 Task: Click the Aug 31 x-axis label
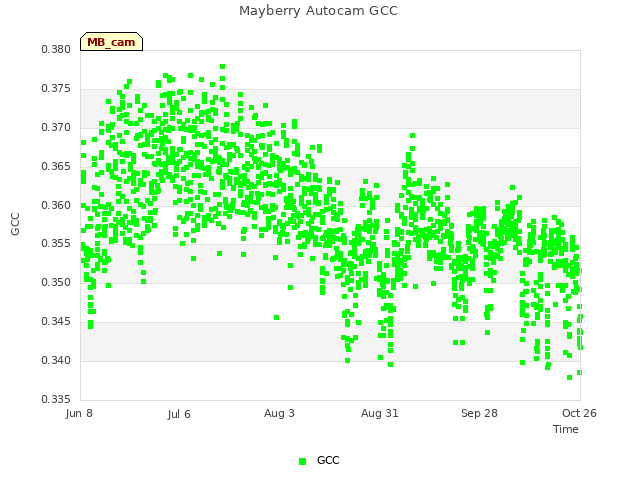380,413
